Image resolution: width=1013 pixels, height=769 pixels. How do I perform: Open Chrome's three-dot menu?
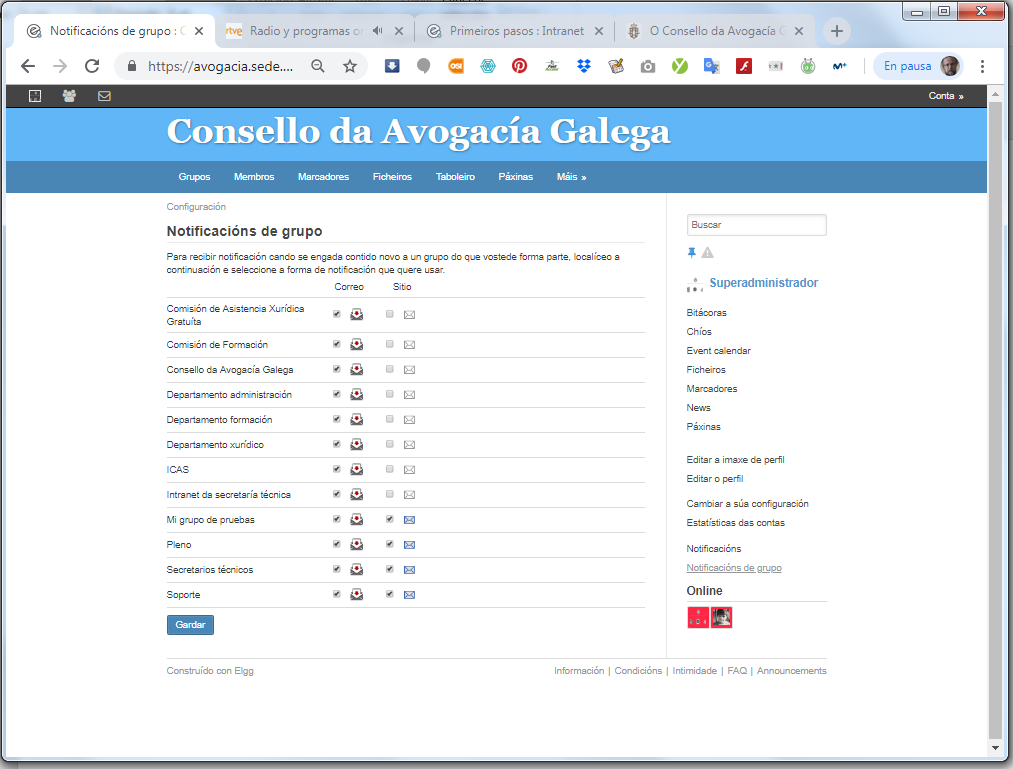coord(982,66)
